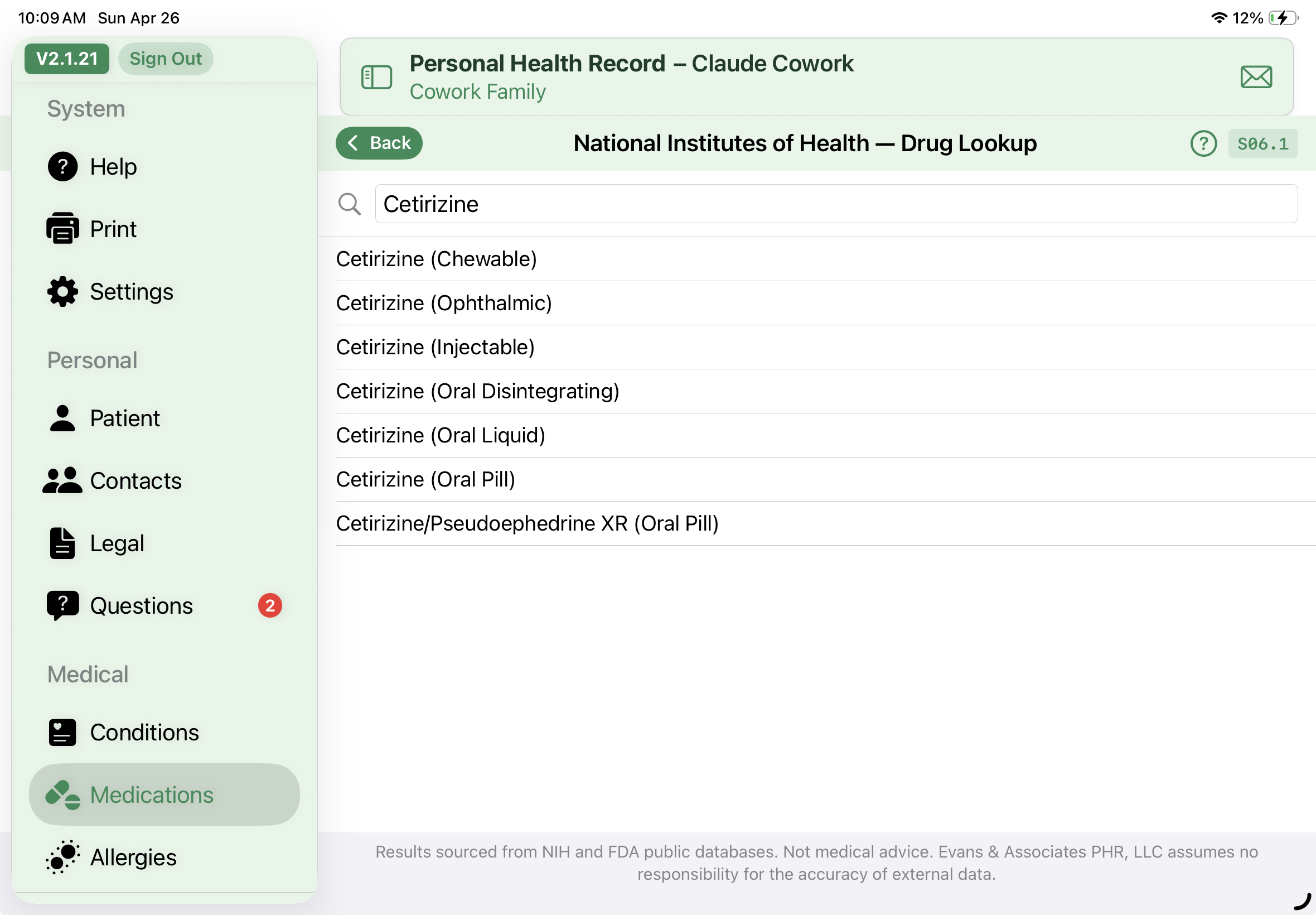Click the Questions speech bubble icon
The width and height of the screenshot is (1316, 915).
pos(62,606)
